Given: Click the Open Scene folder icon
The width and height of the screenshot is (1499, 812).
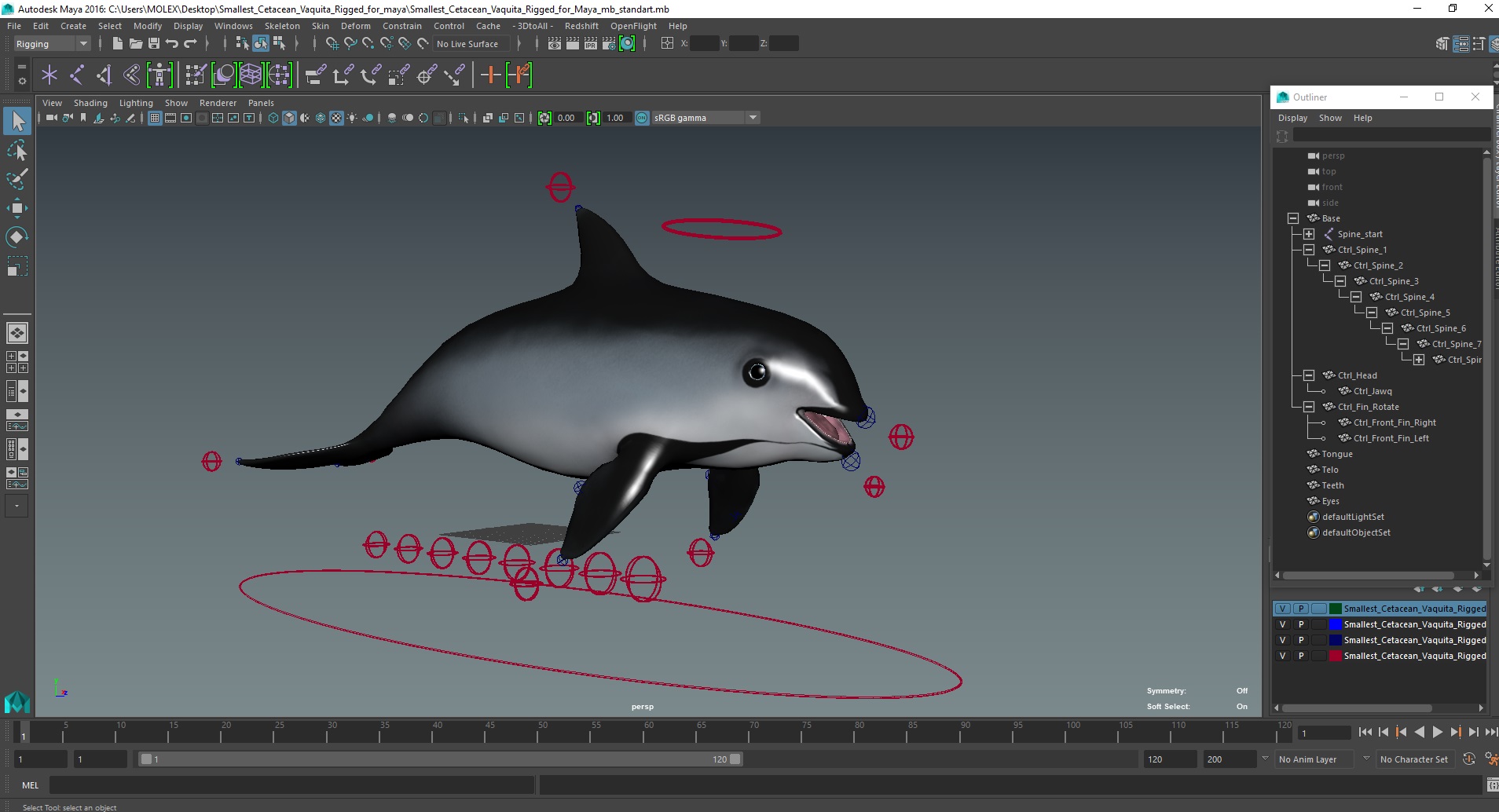Looking at the screenshot, I should pos(135,44).
